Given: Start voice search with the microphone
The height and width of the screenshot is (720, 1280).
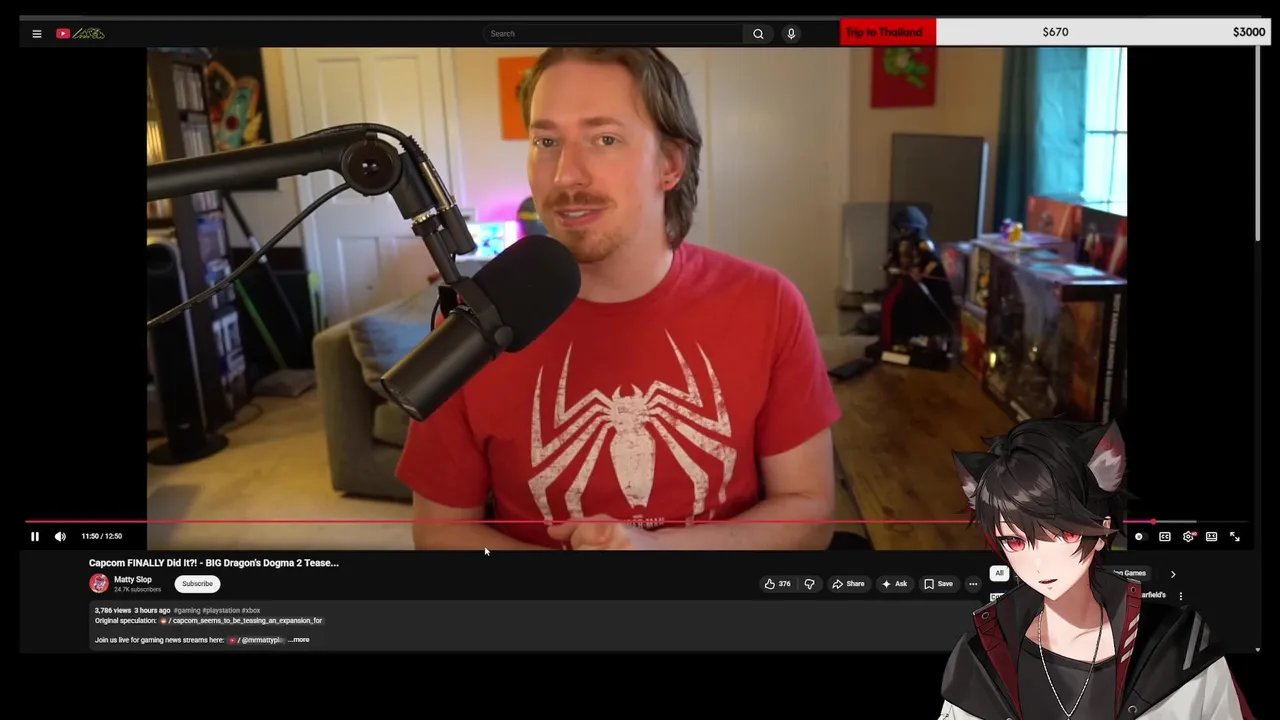Looking at the screenshot, I should 791,34.
